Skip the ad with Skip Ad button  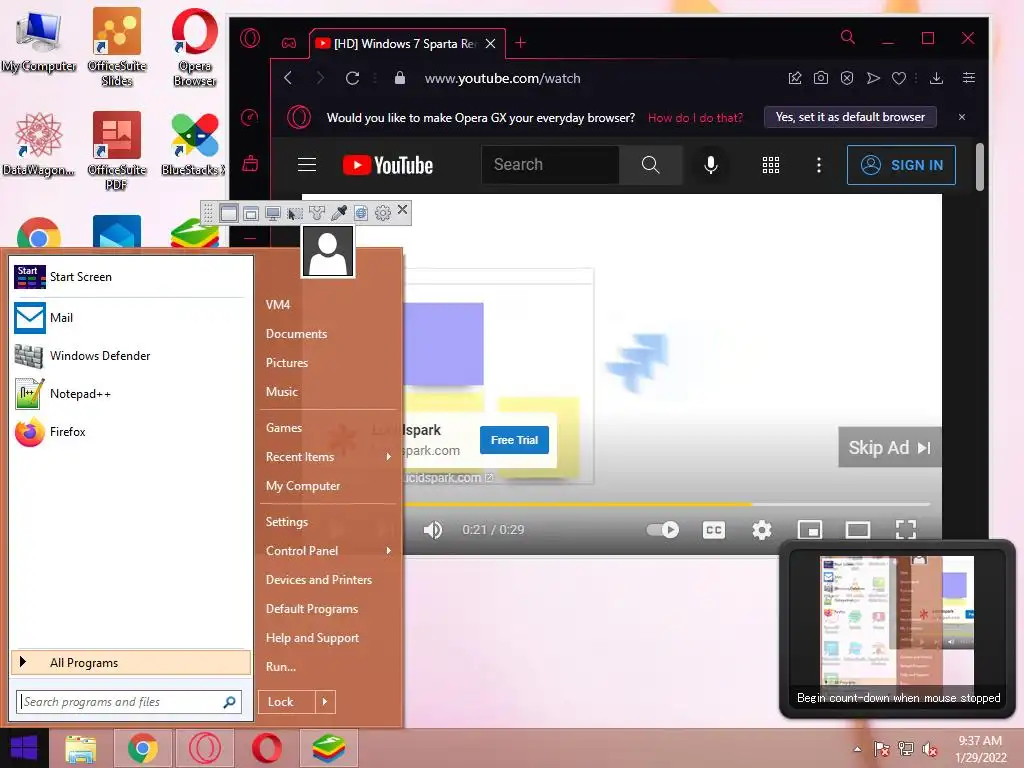[889, 447]
